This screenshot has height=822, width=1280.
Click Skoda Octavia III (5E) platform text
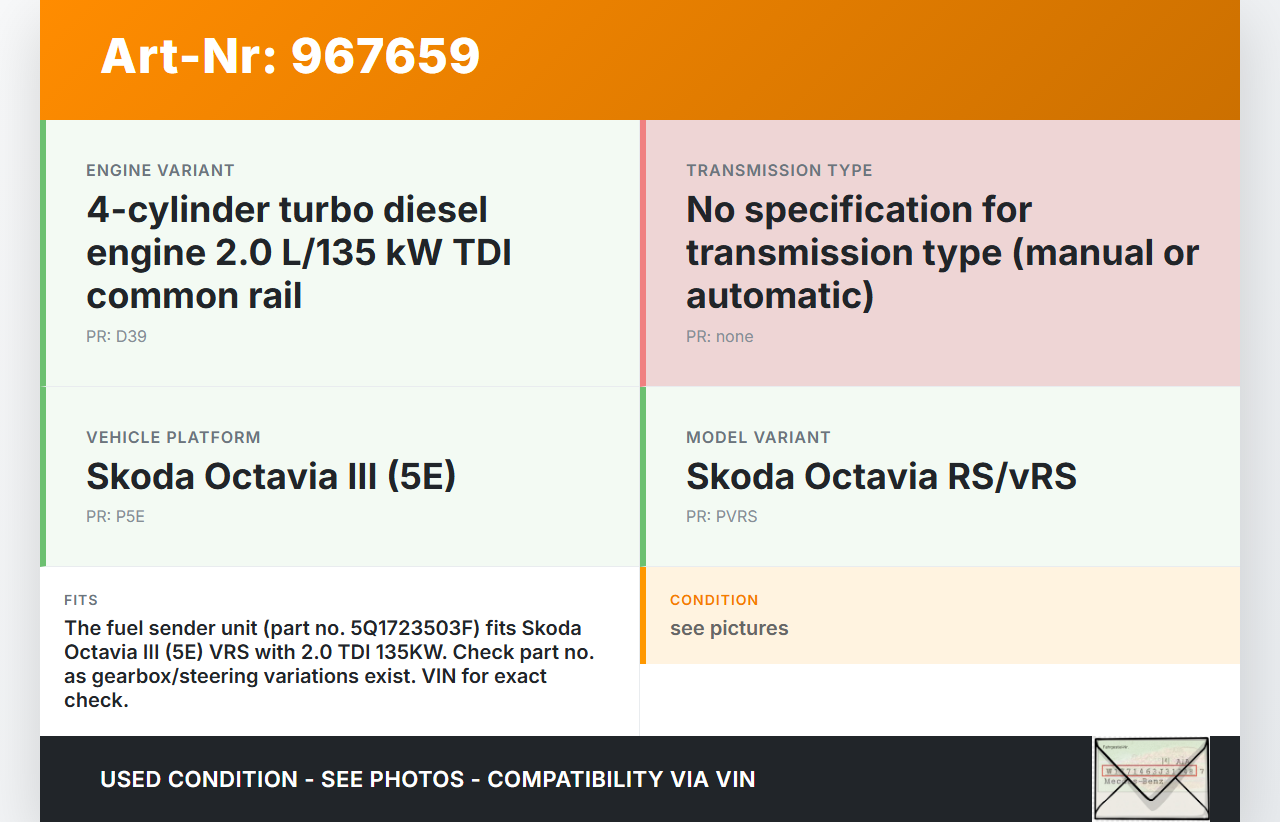271,476
